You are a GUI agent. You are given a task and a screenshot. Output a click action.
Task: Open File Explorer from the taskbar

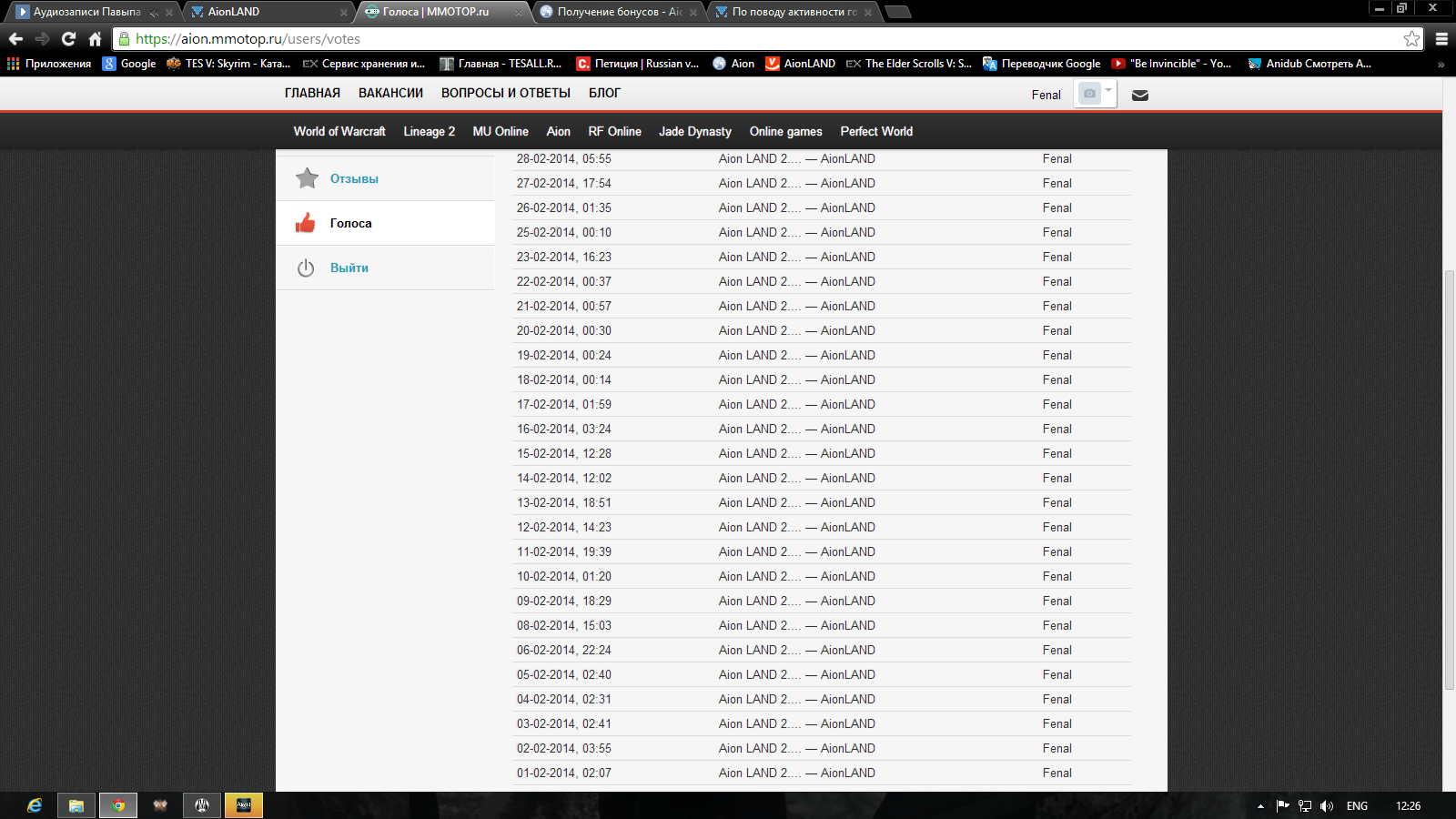click(x=76, y=805)
